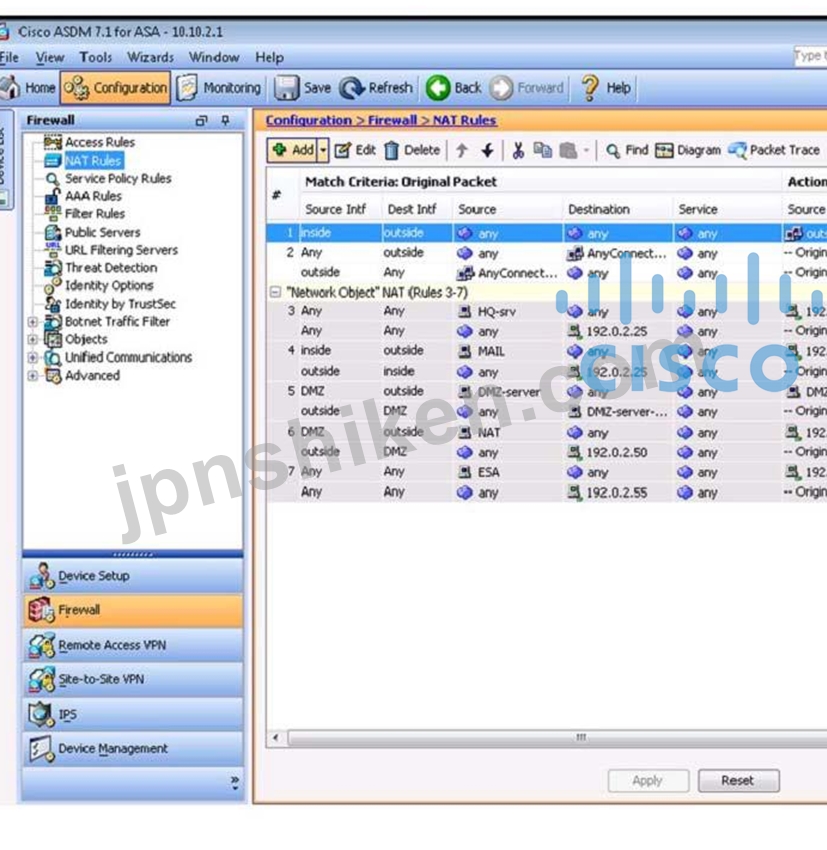The width and height of the screenshot is (827, 850).
Task: Open the Help menu
Action: (x=269, y=57)
